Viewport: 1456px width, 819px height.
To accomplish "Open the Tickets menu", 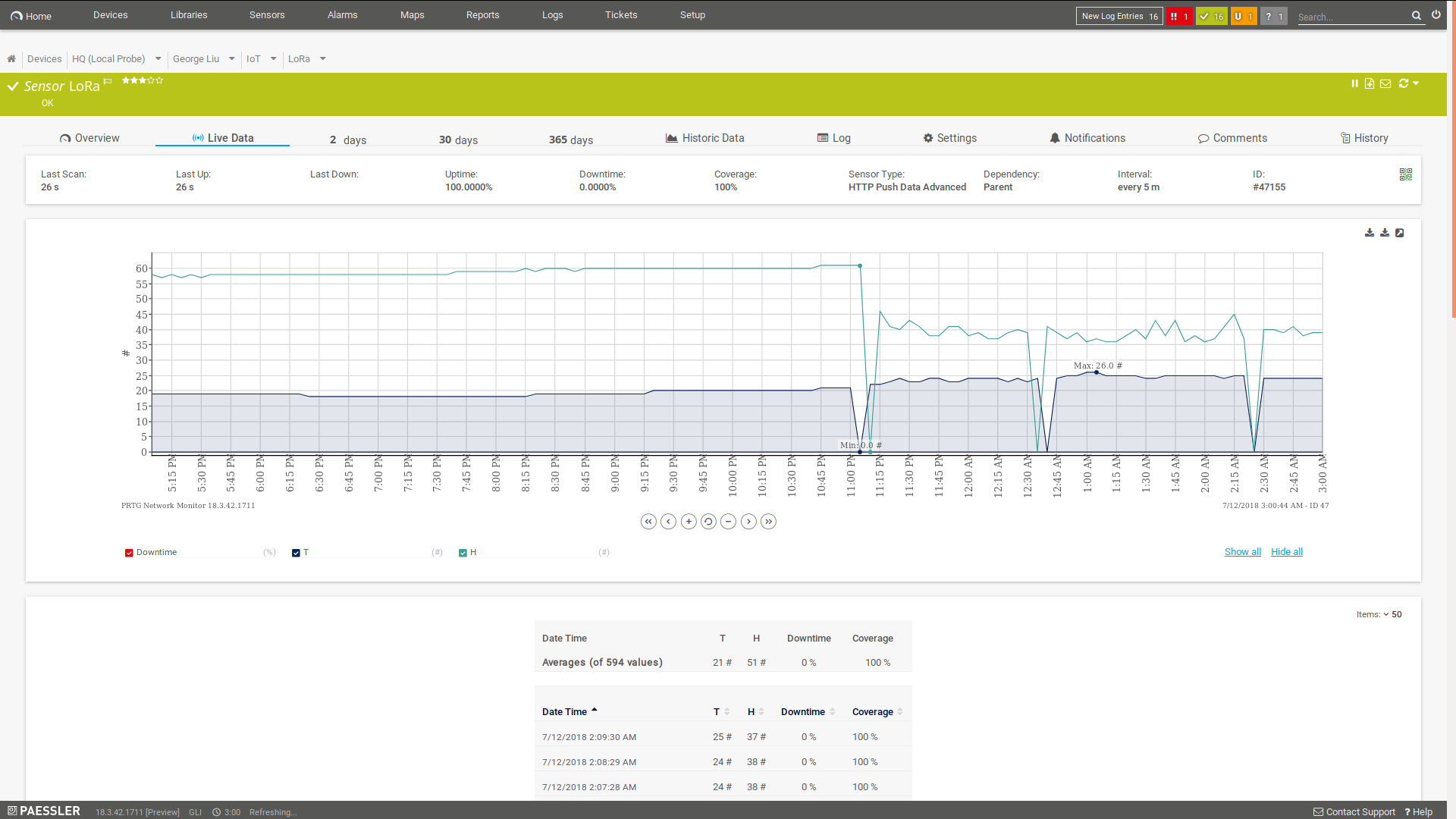I will [x=621, y=15].
